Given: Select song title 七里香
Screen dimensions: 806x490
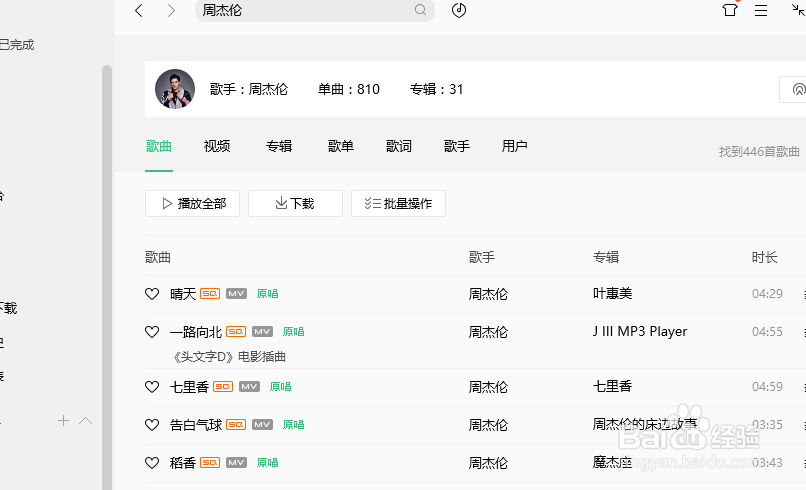Looking at the screenshot, I should click(x=189, y=387).
